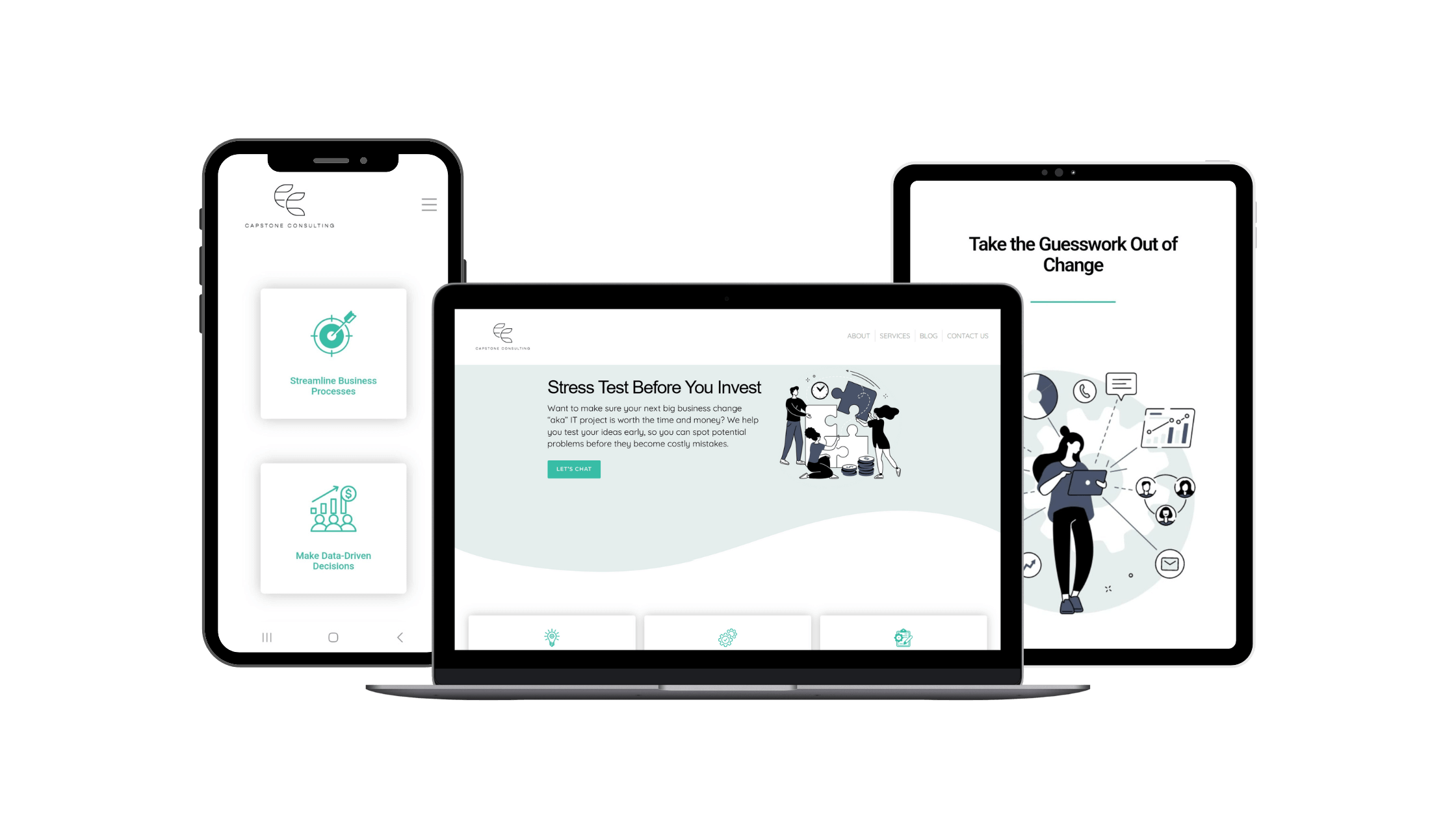Click the LET'S CHAT button
This screenshot has height=819, width=1456.
point(574,469)
